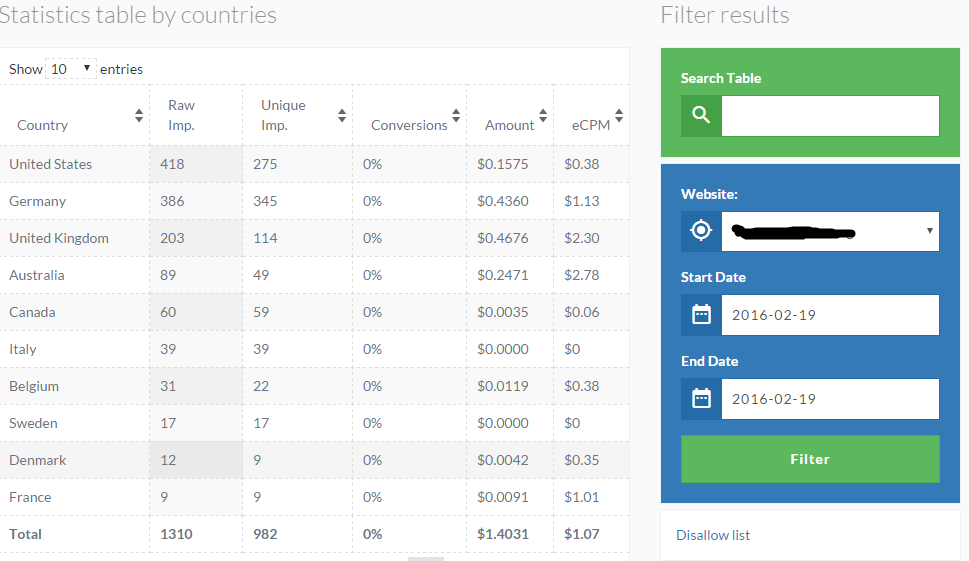Focus the End Date input field

click(830, 399)
